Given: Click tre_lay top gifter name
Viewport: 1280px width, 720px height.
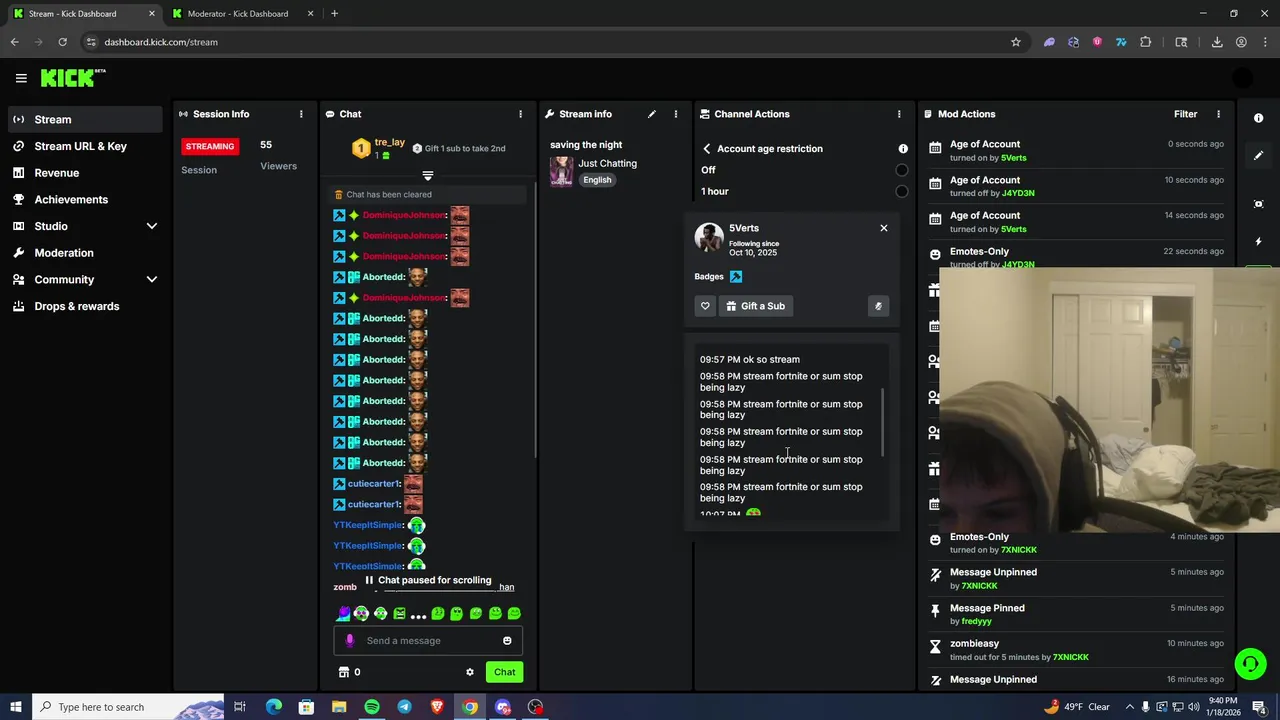Looking at the screenshot, I should tap(390, 142).
